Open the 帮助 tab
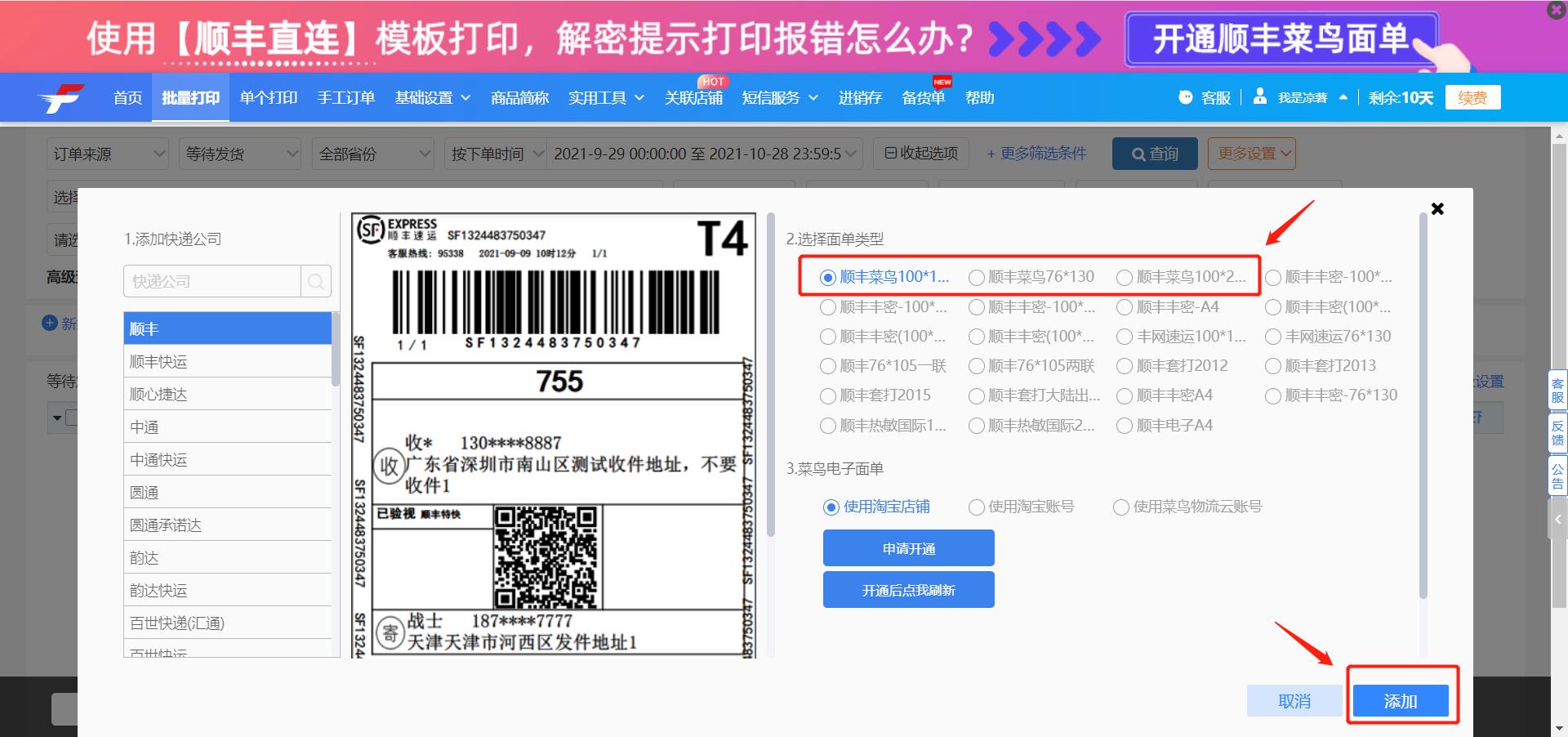The width and height of the screenshot is (1568, 737). tap(980, 98)
